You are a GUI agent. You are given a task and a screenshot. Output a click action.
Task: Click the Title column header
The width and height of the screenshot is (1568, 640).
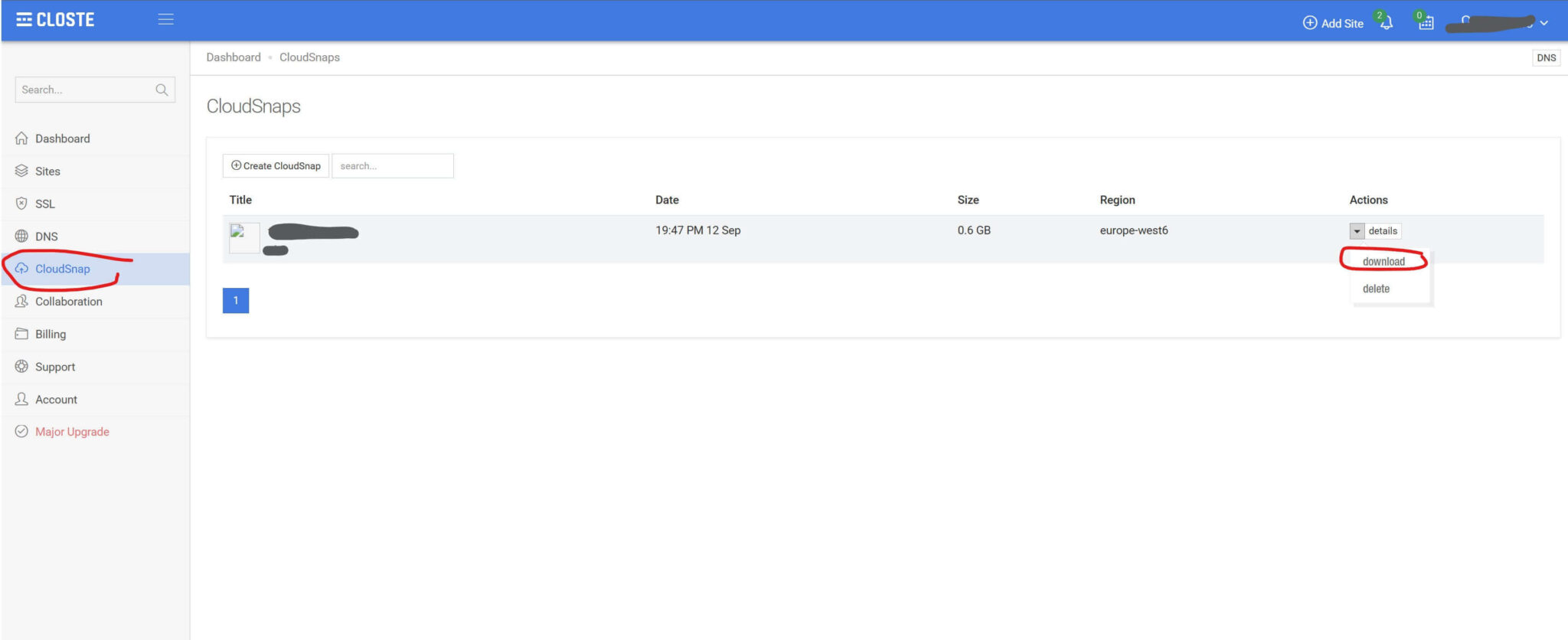pyautogui.click(x=240, y=200)
